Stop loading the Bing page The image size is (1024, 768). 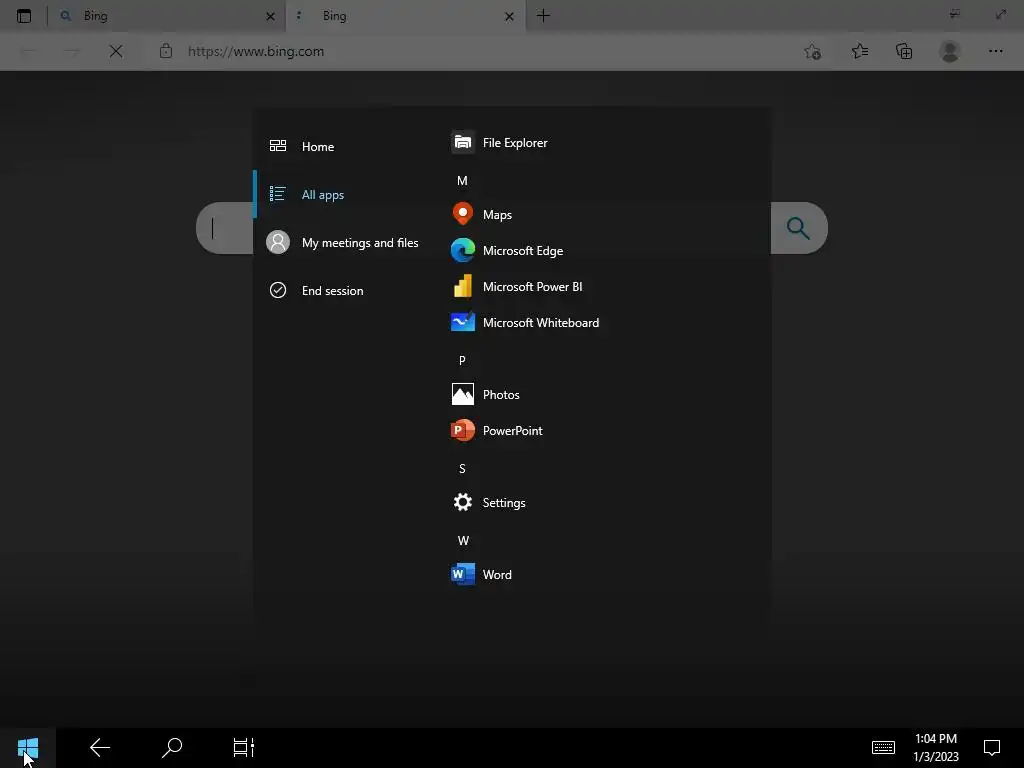tap(116, 51)
